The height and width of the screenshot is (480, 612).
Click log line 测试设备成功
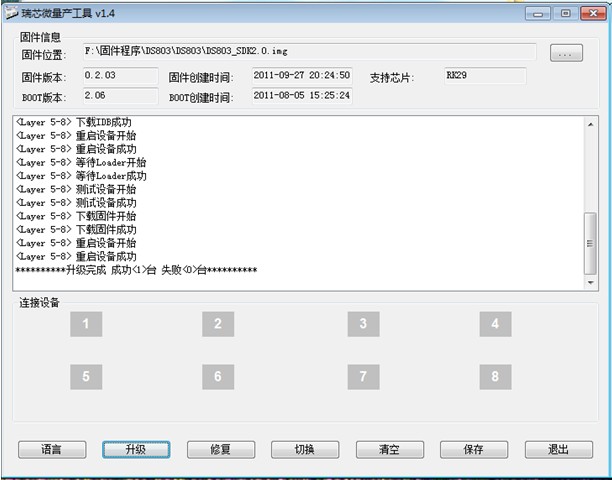(x=76, y=203)
